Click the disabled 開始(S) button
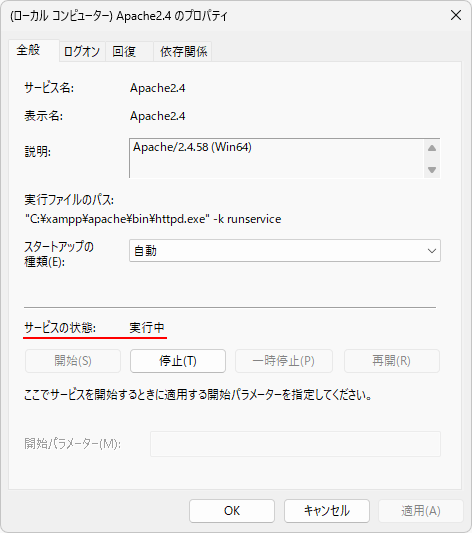 pyautogui.click(x=73, y=361)
